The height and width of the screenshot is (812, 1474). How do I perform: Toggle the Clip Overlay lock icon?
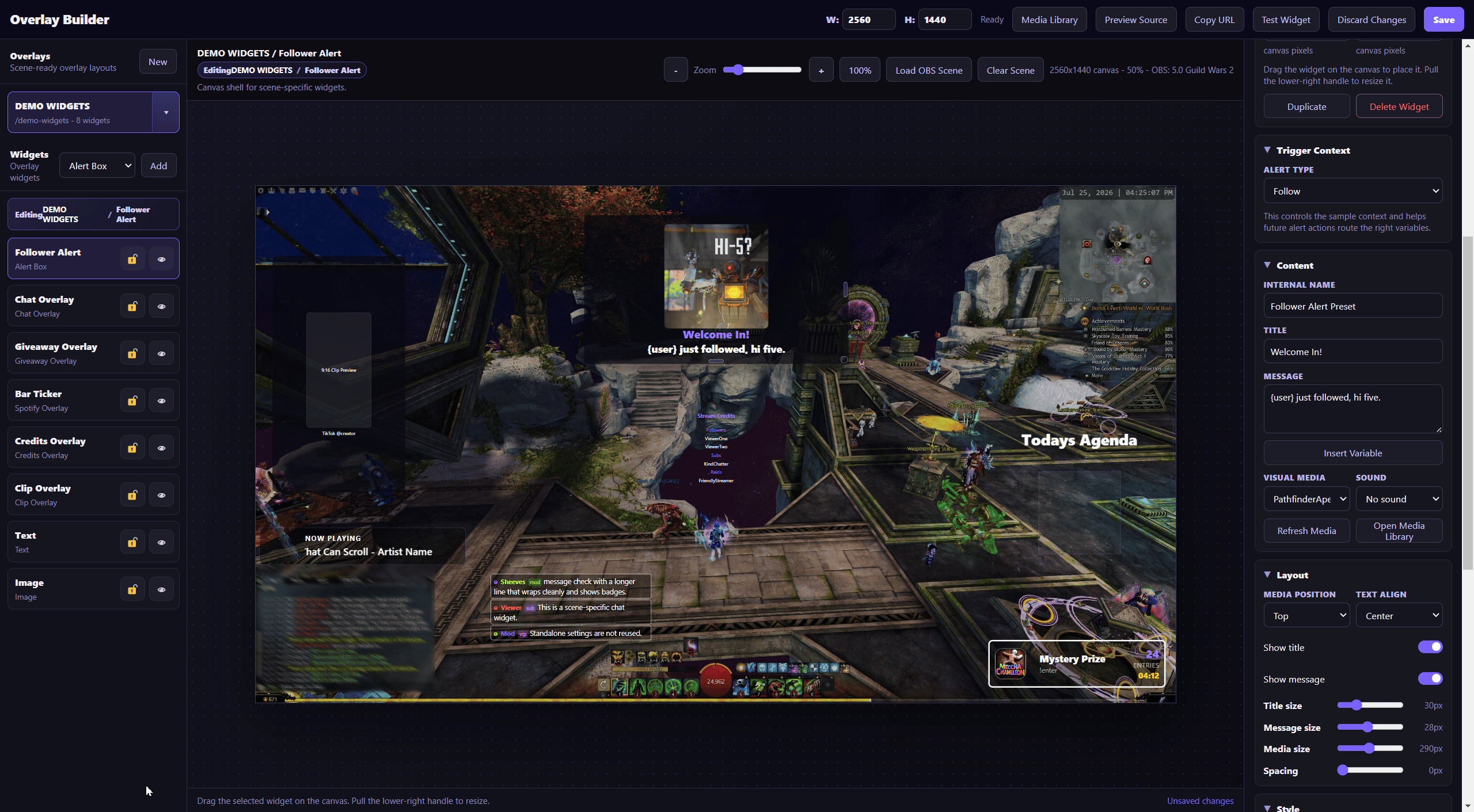(132, 495)
